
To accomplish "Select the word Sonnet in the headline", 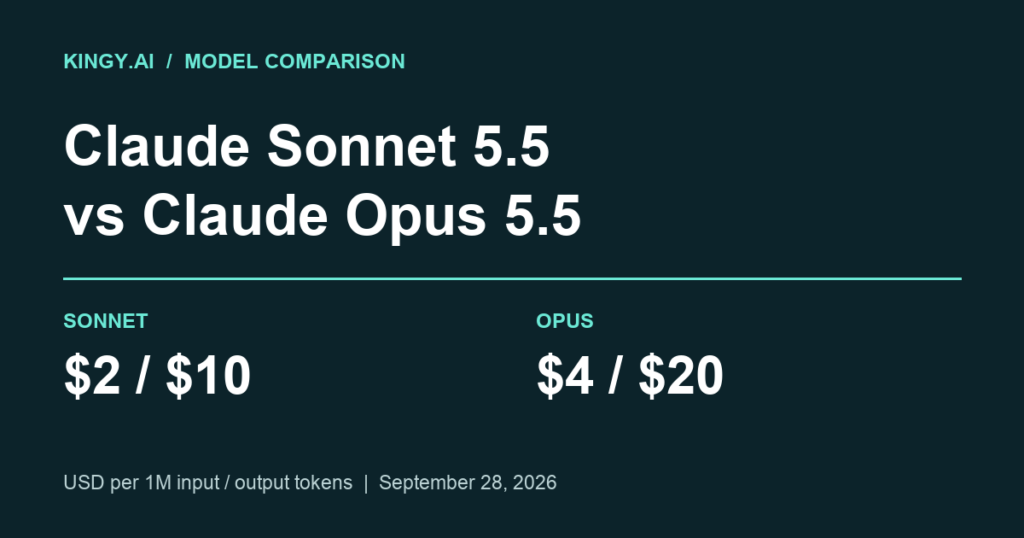I will pyautogui.click(x=360, y=146).
